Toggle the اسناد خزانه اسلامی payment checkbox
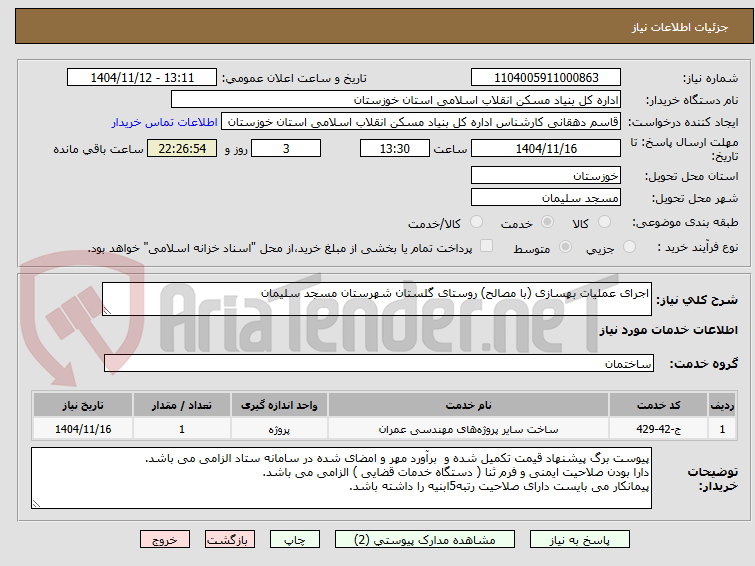 (486, 246)
